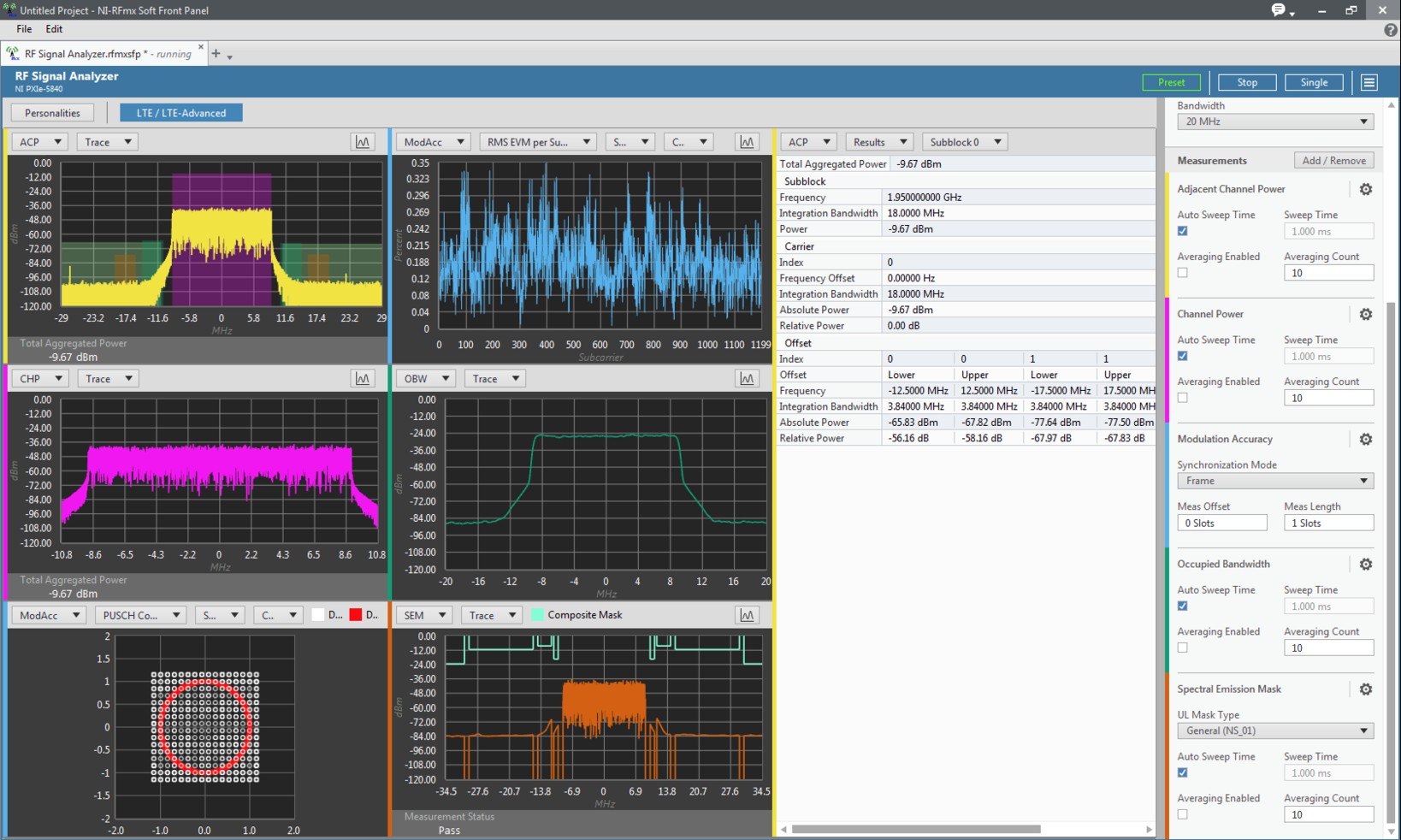This screenshot has height=840, width=1401.
Task: Click the Meas Length 1 Slots field
Action: click(1328, 523)
